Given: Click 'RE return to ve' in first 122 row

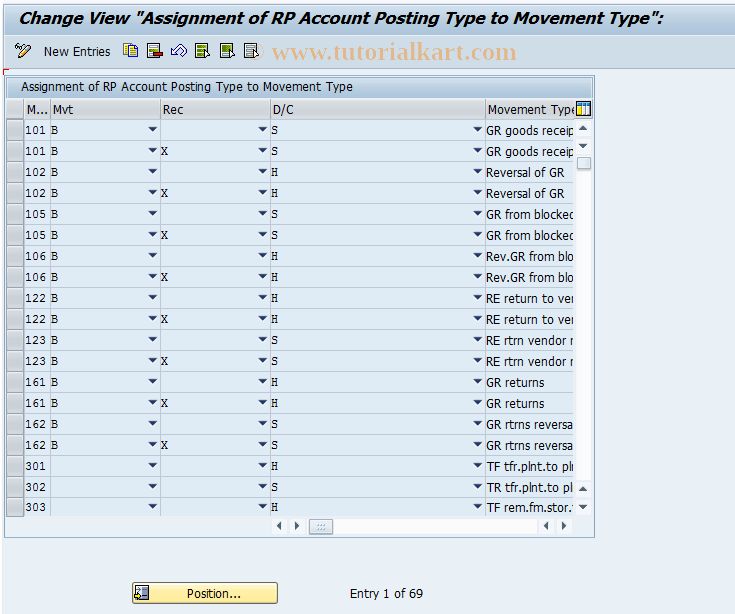Looking at the screenshot, I should pyautogui.click(x=530, y=299).
